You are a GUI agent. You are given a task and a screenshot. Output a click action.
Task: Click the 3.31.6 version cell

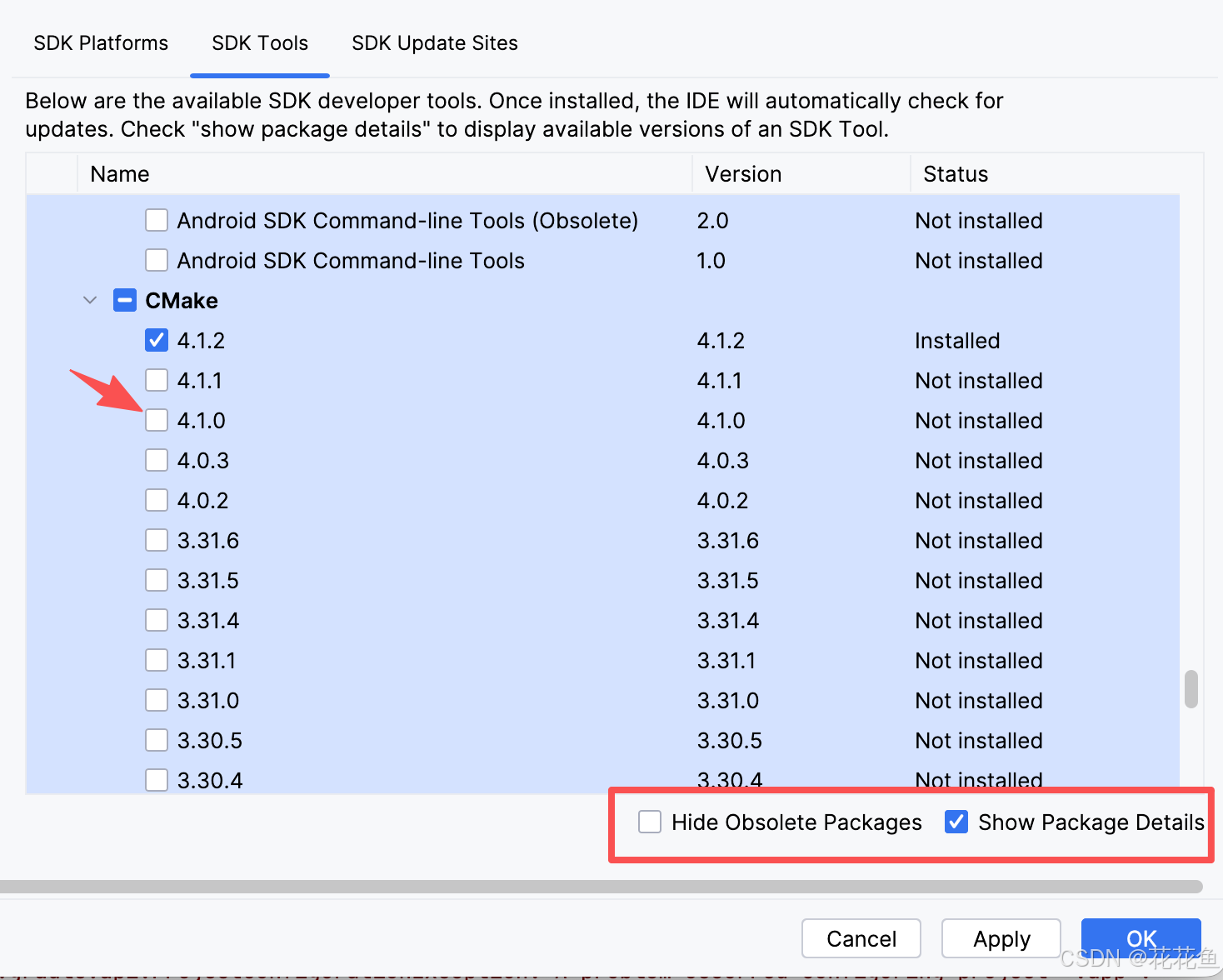(728, 541)
